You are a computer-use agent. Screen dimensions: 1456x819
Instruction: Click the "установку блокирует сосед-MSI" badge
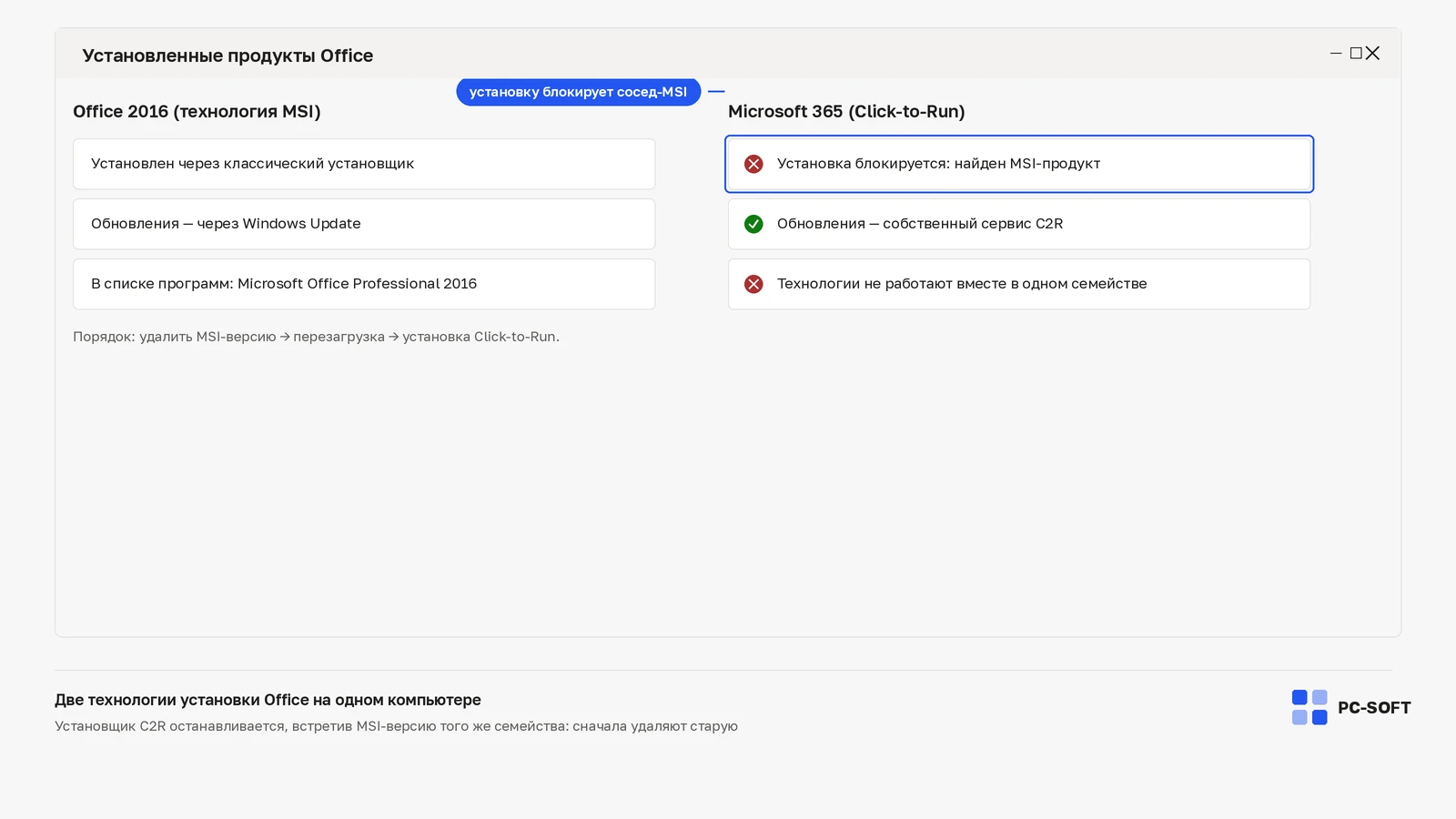click(x=579, y=92)
